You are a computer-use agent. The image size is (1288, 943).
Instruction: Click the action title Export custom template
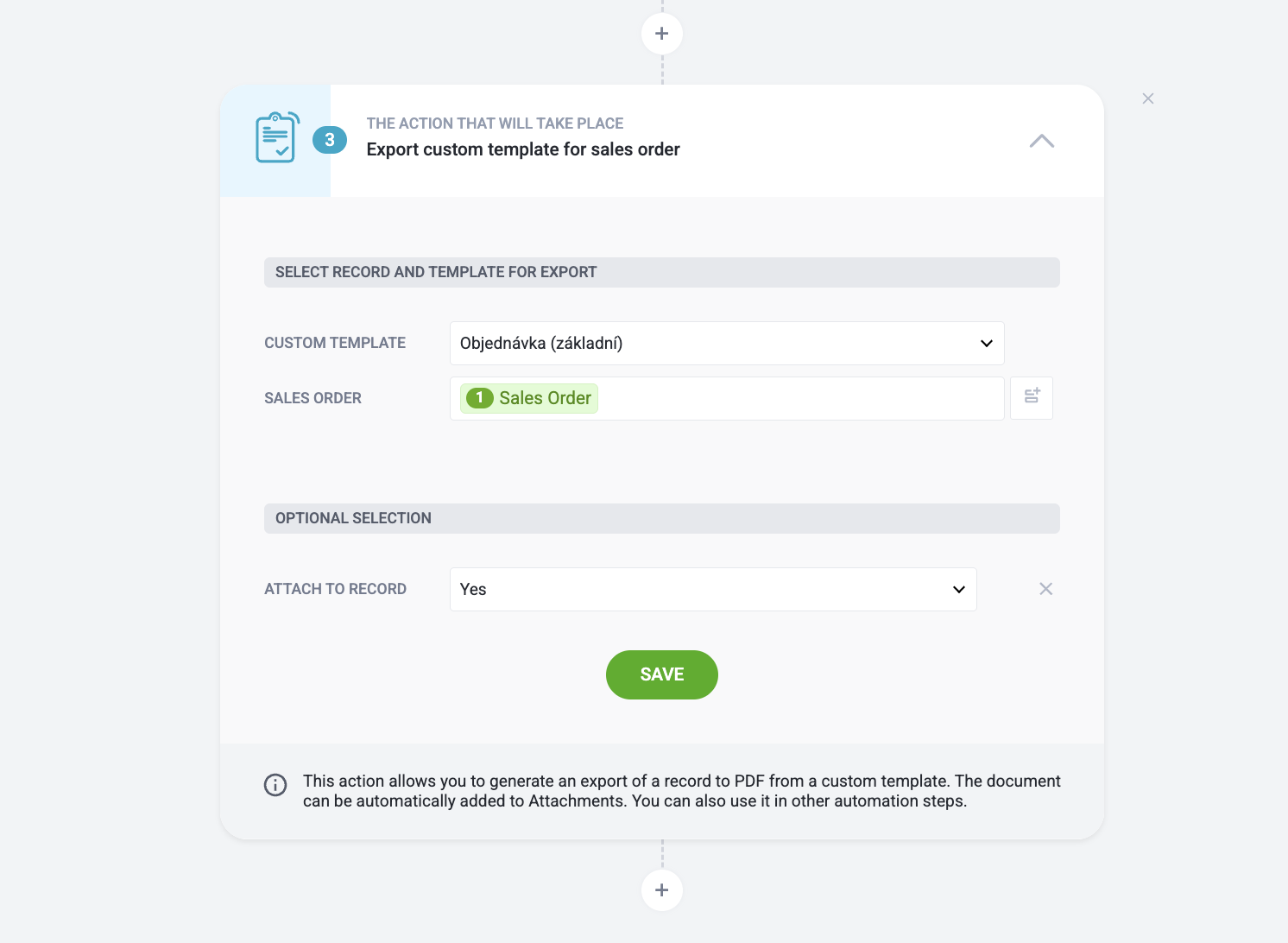(523, 149)
